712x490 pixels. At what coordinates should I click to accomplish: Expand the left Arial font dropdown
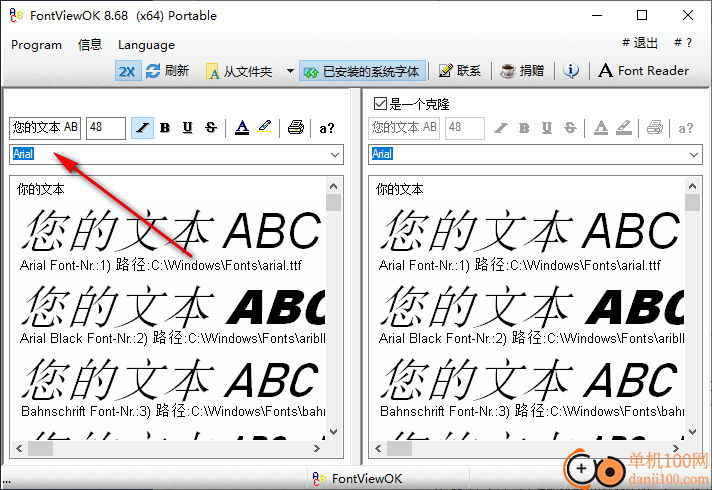pyautogui.click(x=335, y=154)
